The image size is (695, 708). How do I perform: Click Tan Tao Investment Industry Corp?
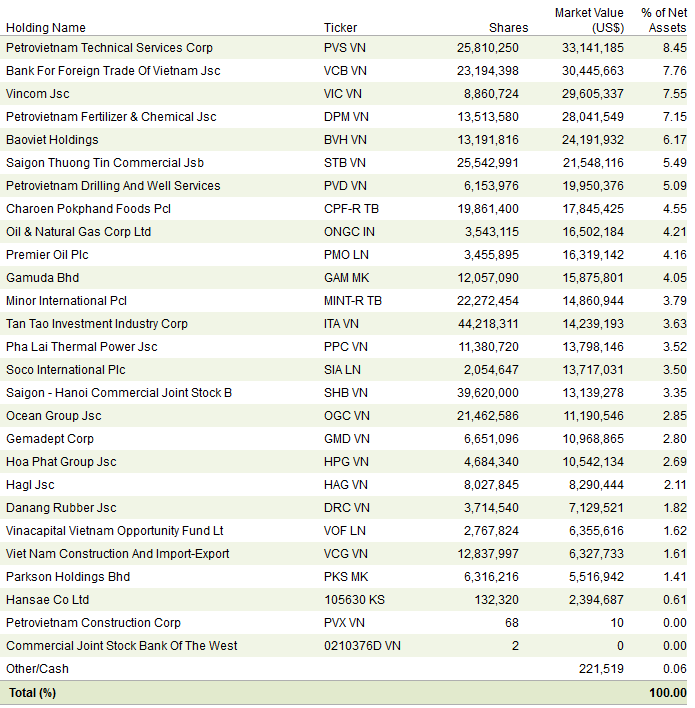tap(97, 324)
